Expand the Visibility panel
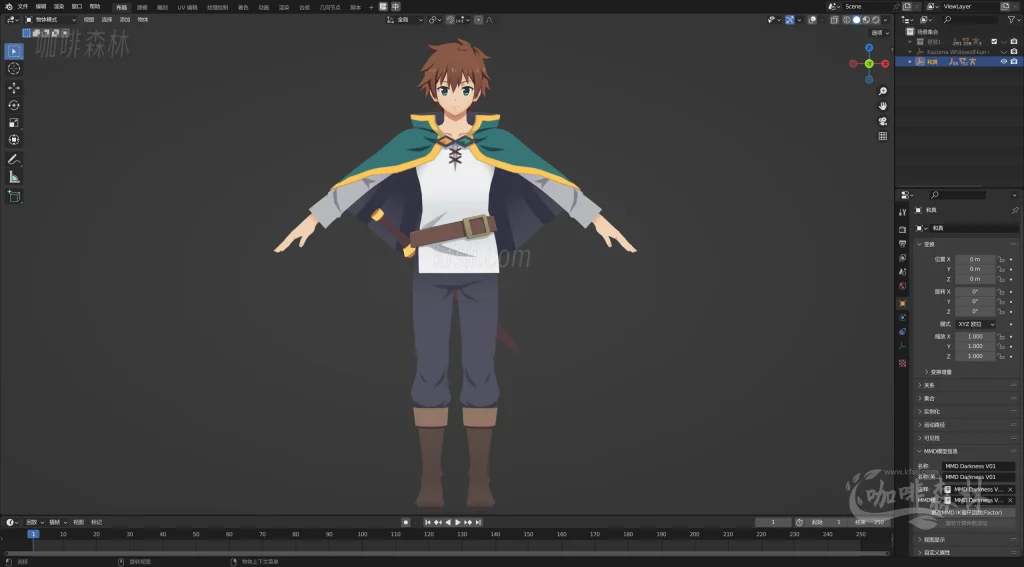This screenshot has height=567, width=1024. (931, 438)
